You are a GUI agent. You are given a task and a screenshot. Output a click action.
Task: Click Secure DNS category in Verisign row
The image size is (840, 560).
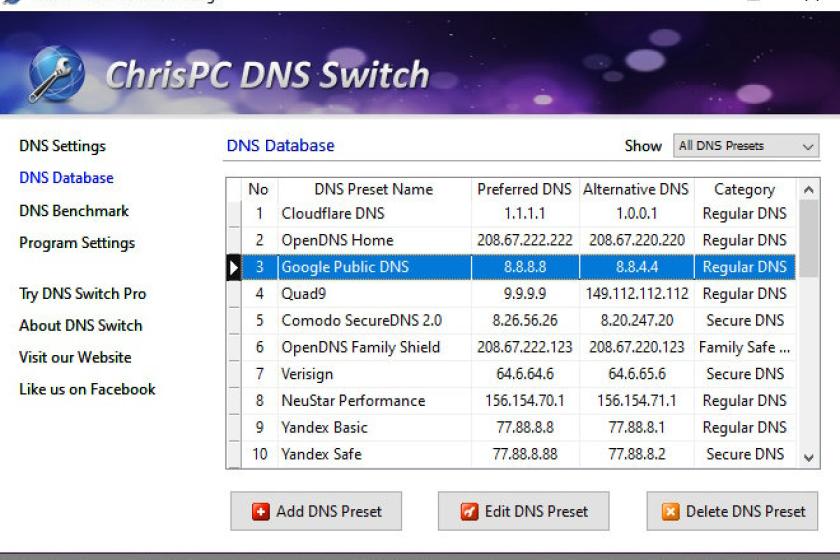click(x=745, y=374)
